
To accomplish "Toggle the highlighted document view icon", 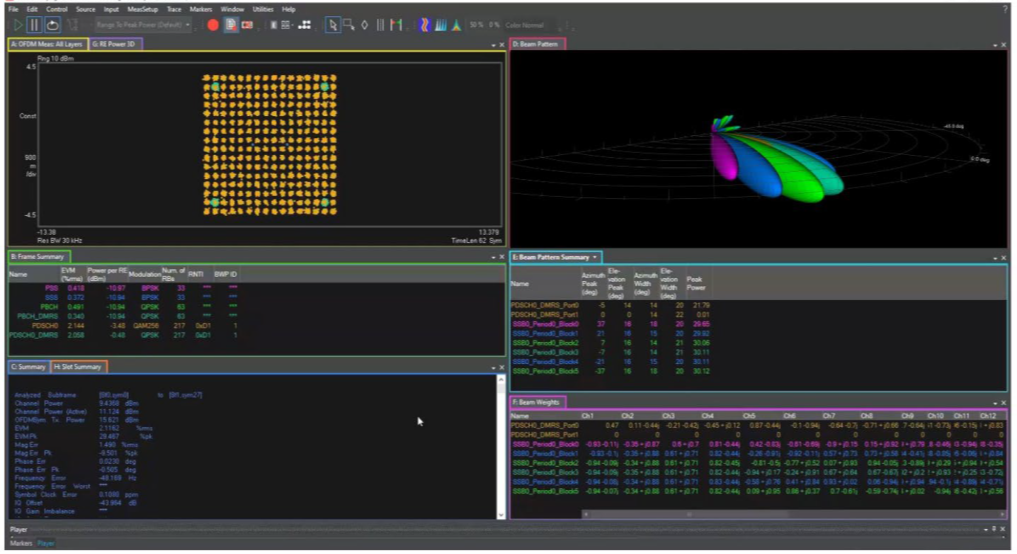I will coord(231,25).
